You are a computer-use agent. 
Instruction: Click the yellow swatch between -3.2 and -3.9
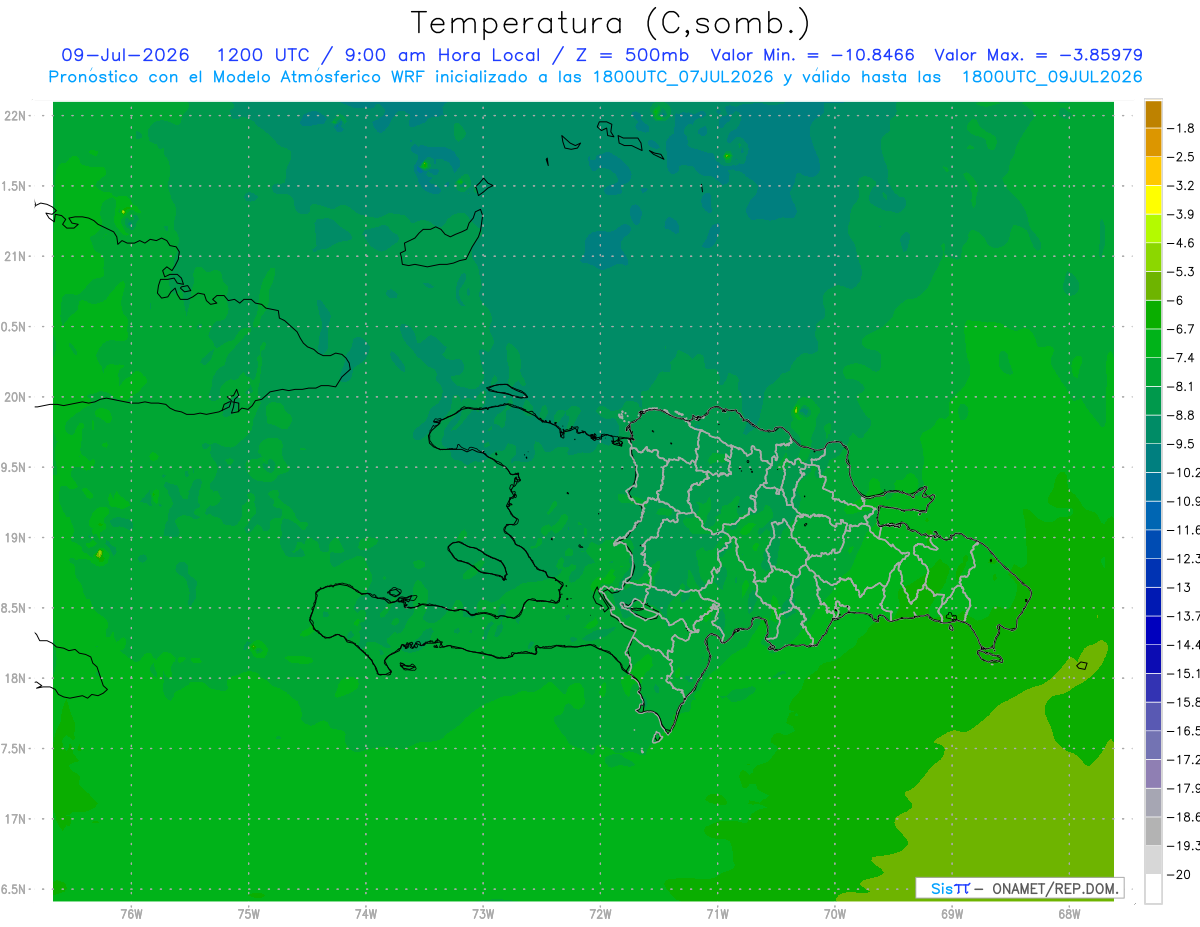point(1153,200)
